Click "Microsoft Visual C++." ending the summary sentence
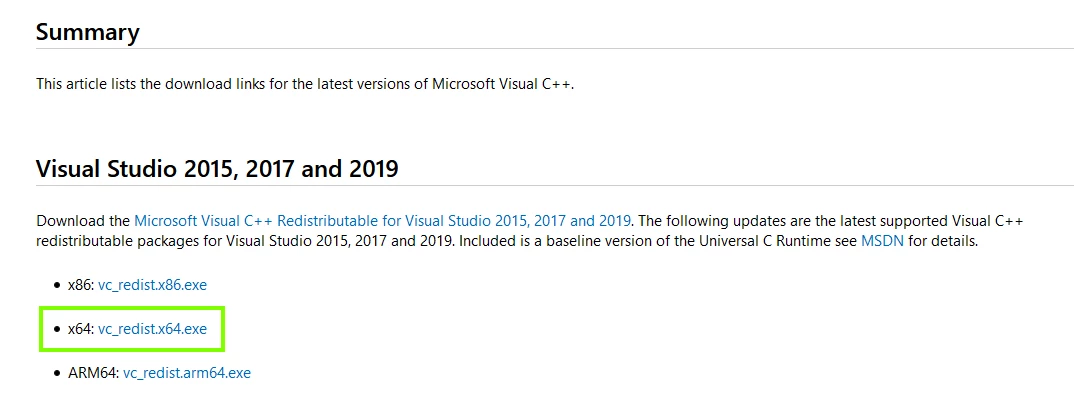The height and width of the screenshot is (401, 1074). (503, 84)
